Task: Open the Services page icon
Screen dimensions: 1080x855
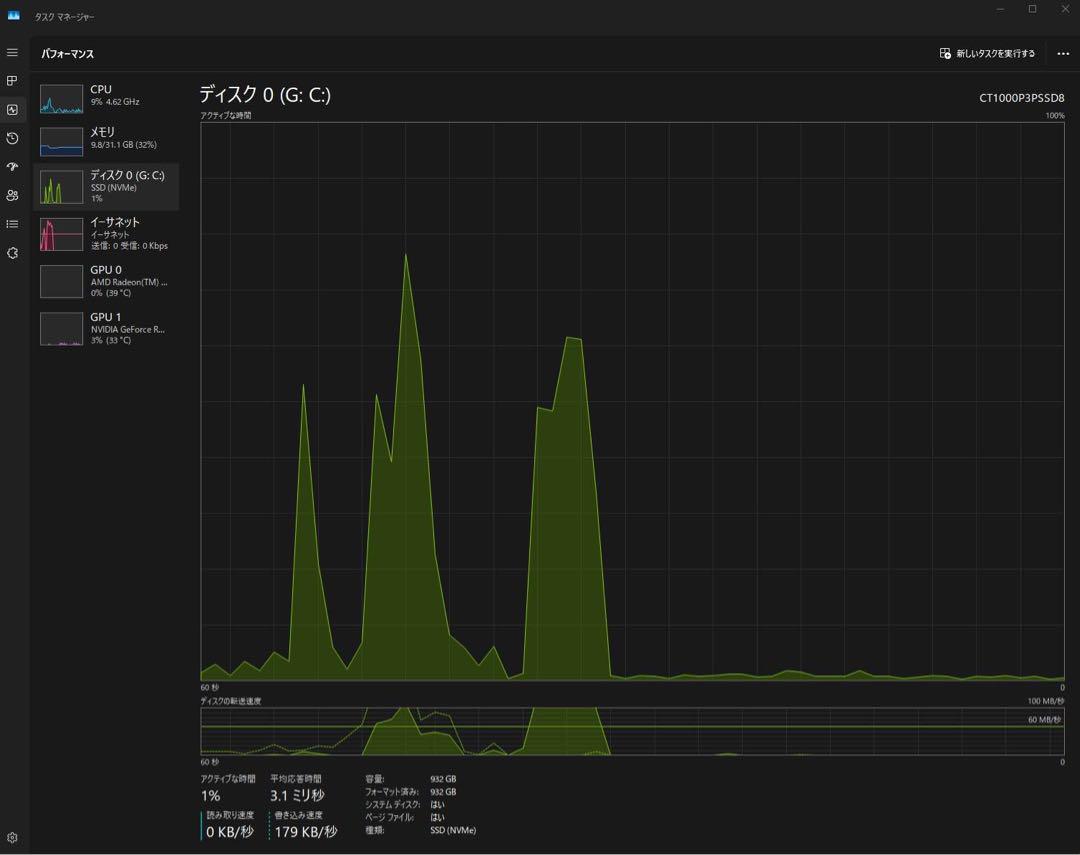Action: point(12,253)
